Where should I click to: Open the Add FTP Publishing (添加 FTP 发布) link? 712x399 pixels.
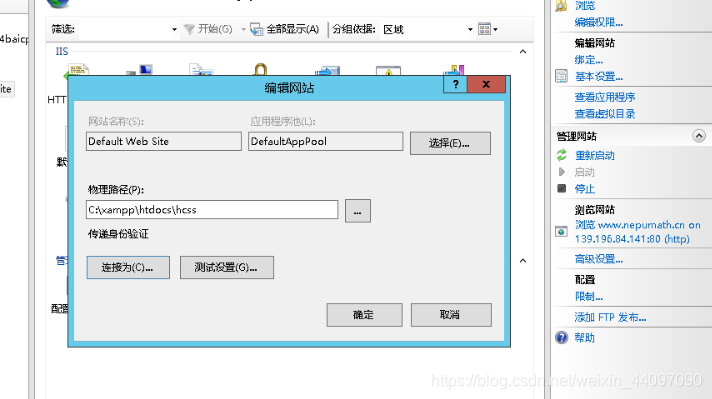[x=610, y=317]
